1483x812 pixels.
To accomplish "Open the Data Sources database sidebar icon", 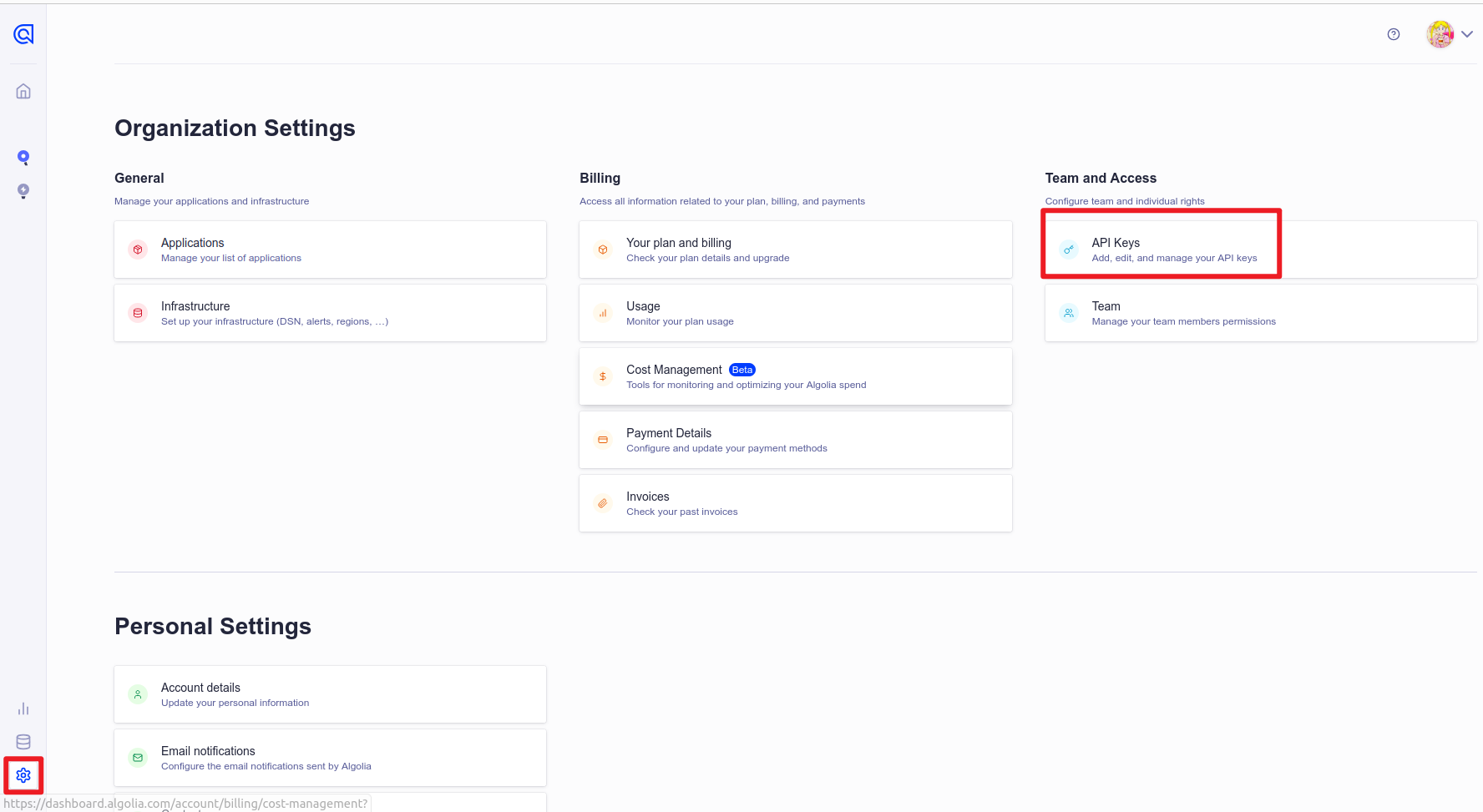I will (23, 742).
